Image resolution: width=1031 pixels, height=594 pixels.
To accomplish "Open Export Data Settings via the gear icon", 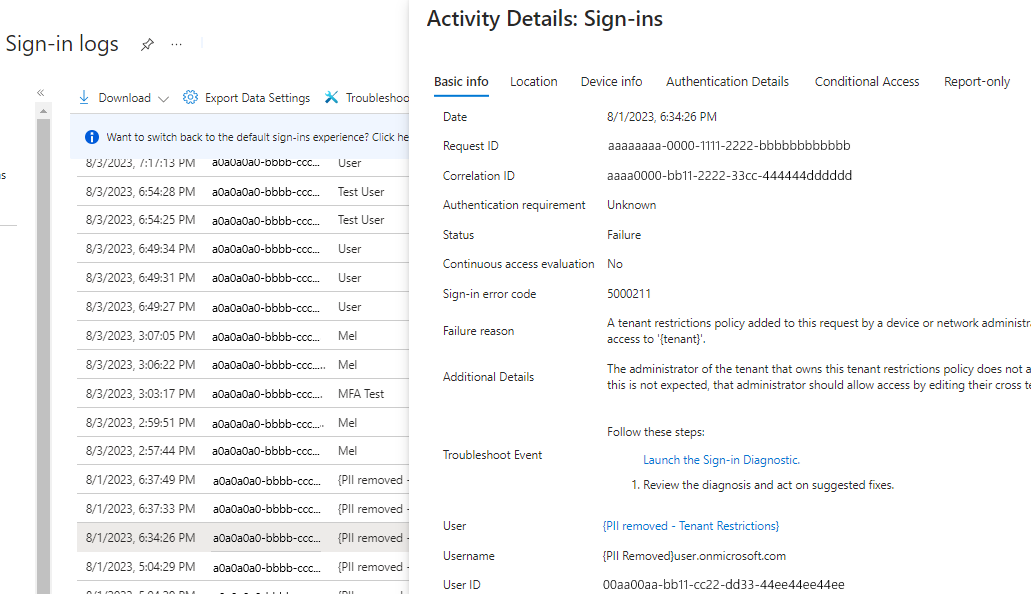I will pyautogui.click(x=190, y=97).
